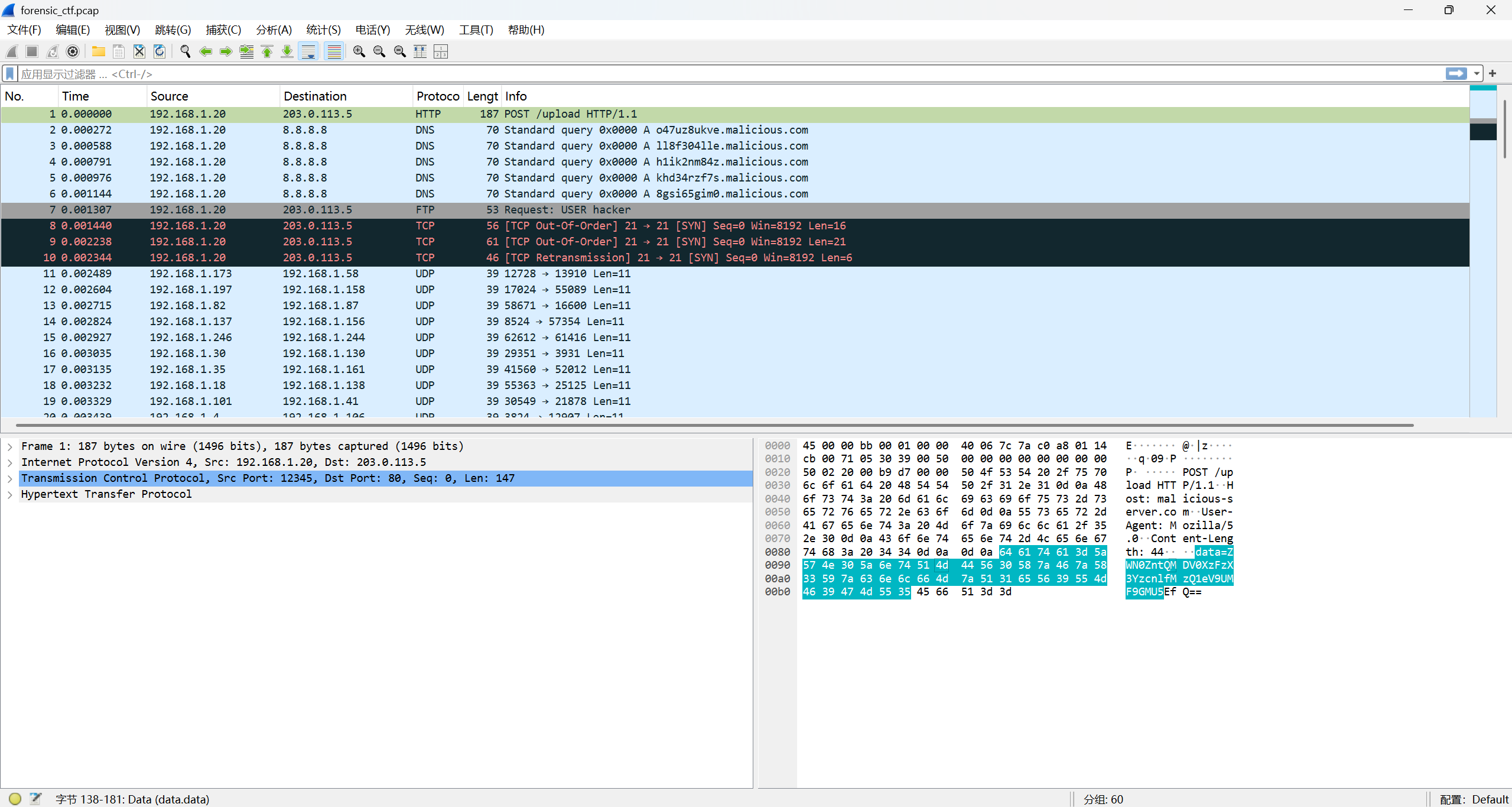The width and height of the screenshot is (1512, 807).
Task: Open the 统计(S) menu
Action: (323, 30)
